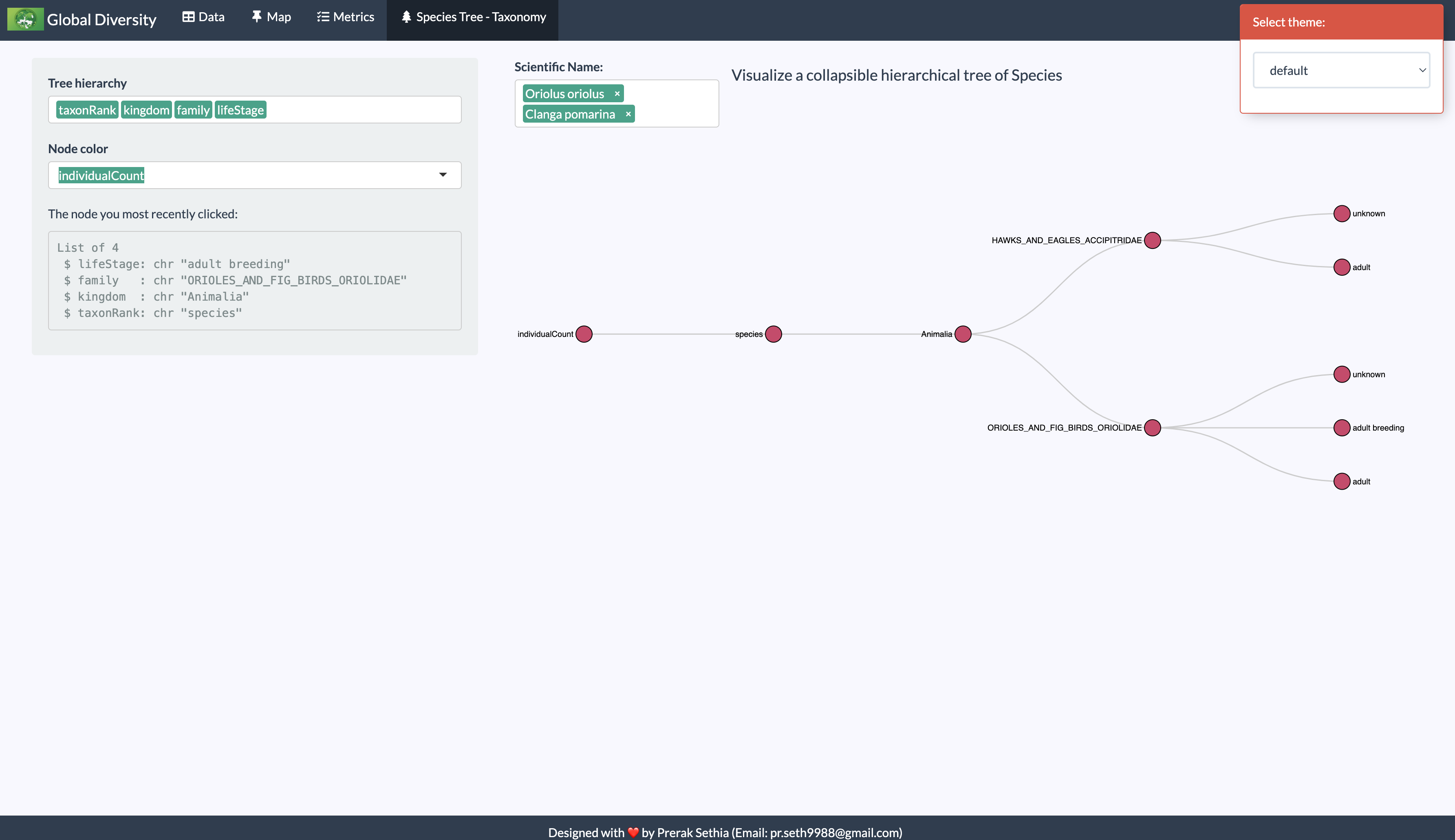
Task: Switch to the Data tab
Action: [x=204, y=16]
